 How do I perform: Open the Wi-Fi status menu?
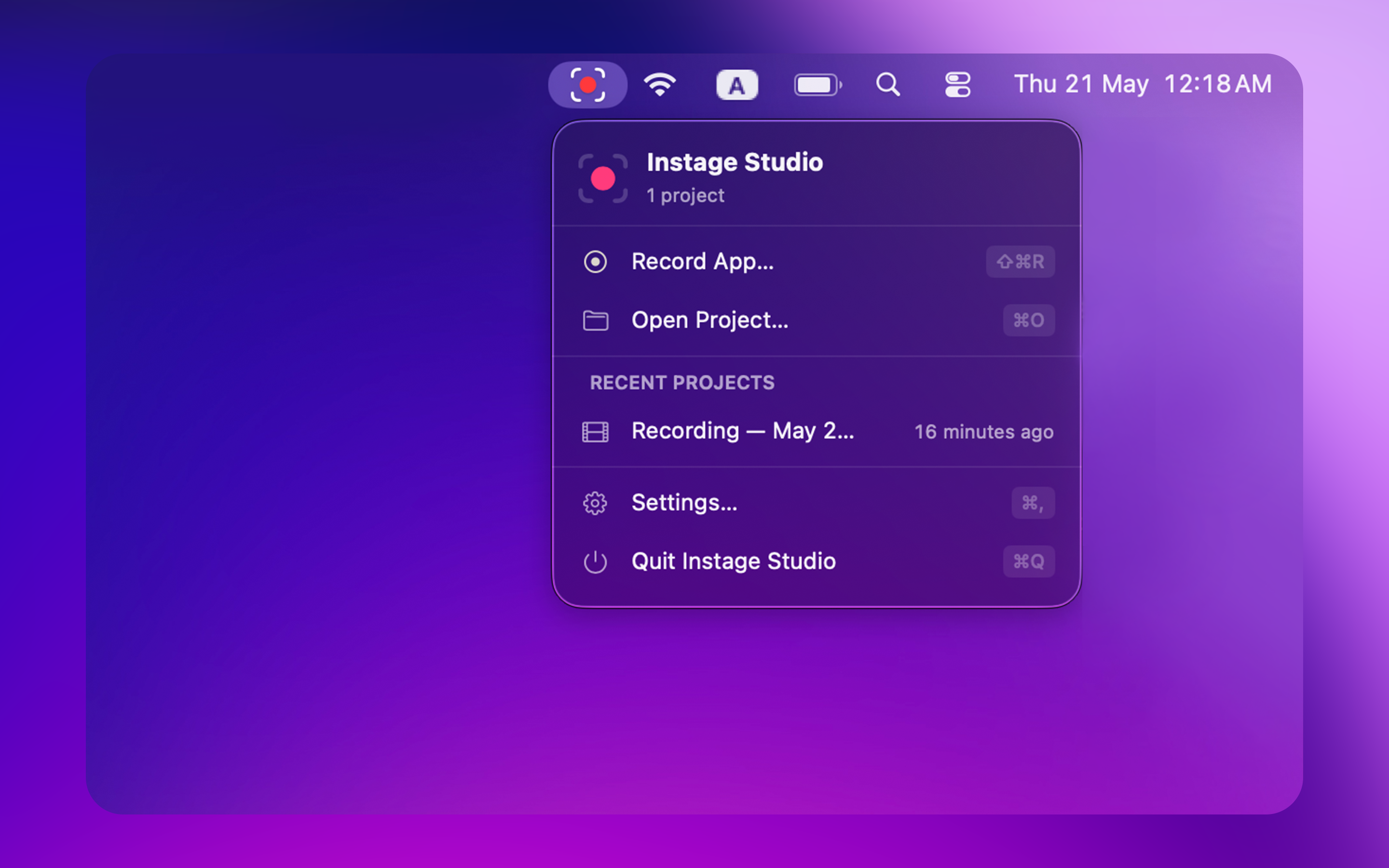point(659,84)
